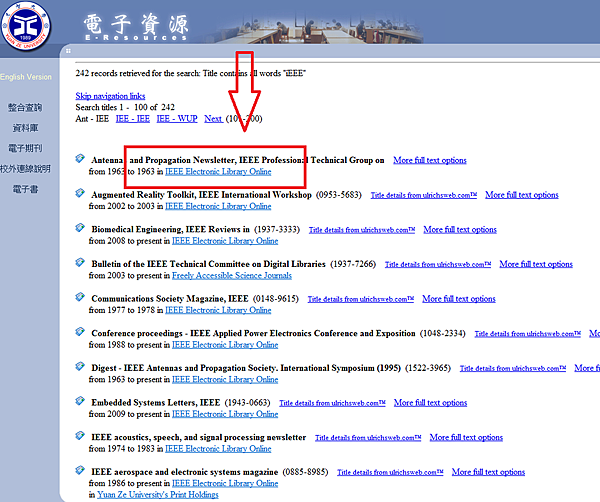This screenshot has width=600, height=502.
Task: Open More full text options for Biomedical Engineering
Action: point(460,230)
